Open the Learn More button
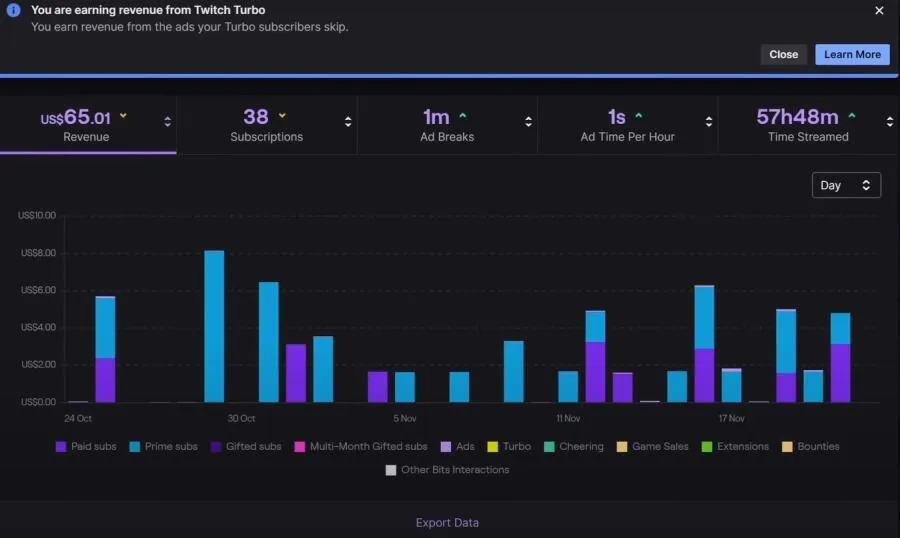Viewport: 900px width, 538px height. pos(852,55)
